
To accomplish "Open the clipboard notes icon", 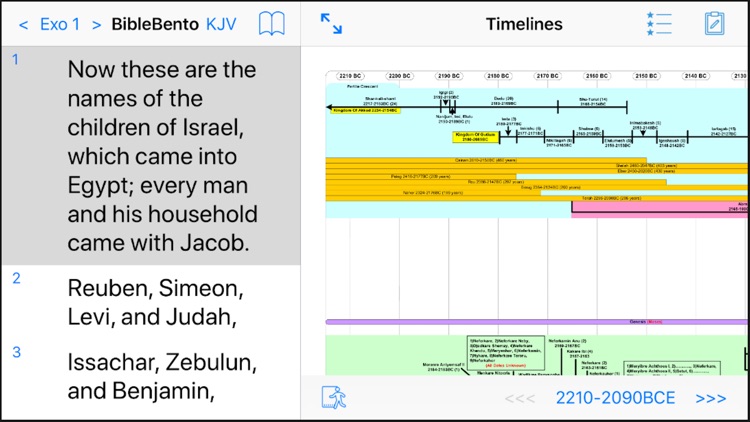I will [714, 23].
